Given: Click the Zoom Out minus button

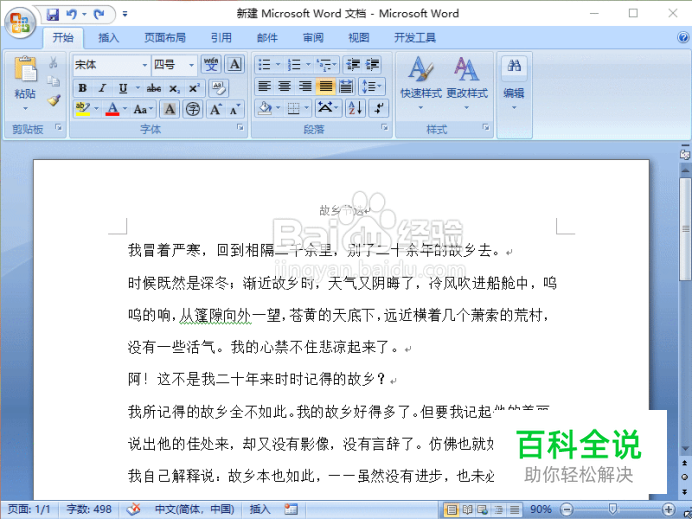Looking at the screenshot, I should click(x=568, y=510).
